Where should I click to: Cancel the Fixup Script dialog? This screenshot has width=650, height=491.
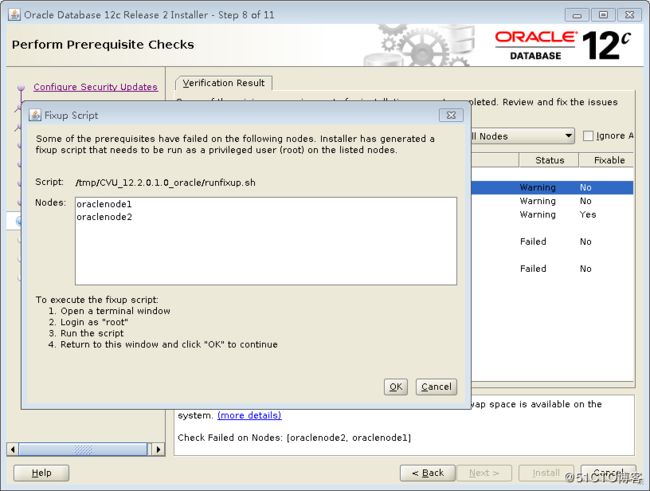click(x=436, y=387)
